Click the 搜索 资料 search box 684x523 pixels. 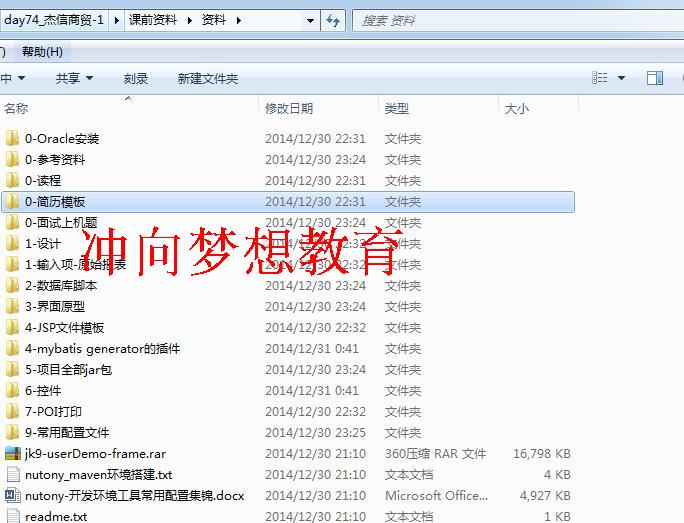click(518, 21)
